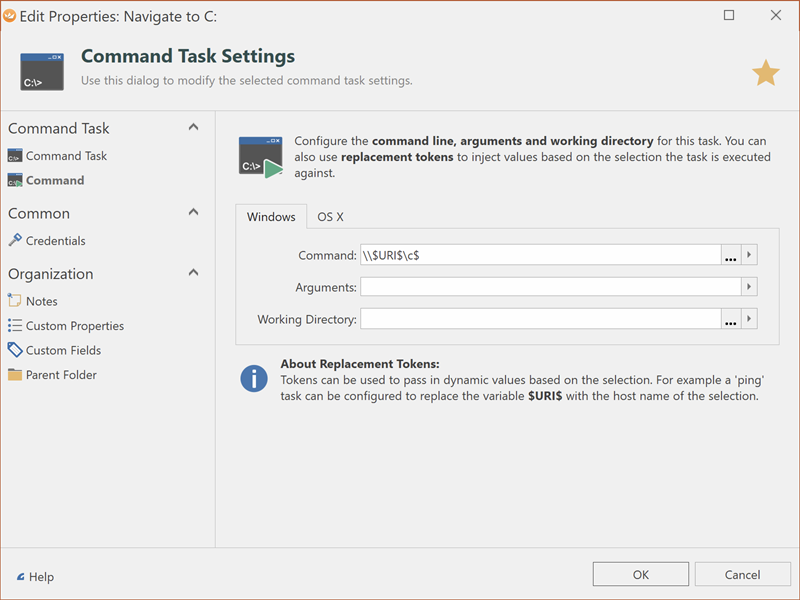Screen dimensions: 800x600
Task: Open the Parent Folder icon
Action: (x=15, y=375)
